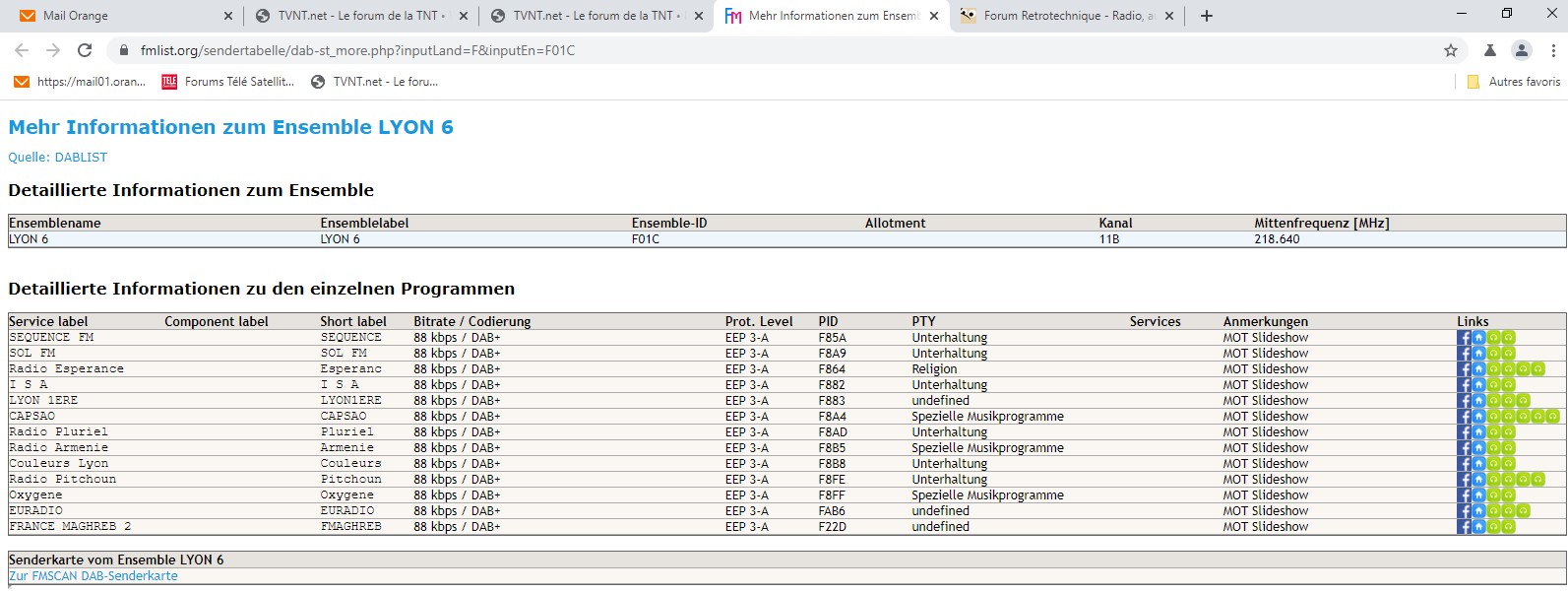The height and width of the screenshot is (593, 1568).
Task: Open Chrome three-dot menu
Action: click(x=1553, y=50)
